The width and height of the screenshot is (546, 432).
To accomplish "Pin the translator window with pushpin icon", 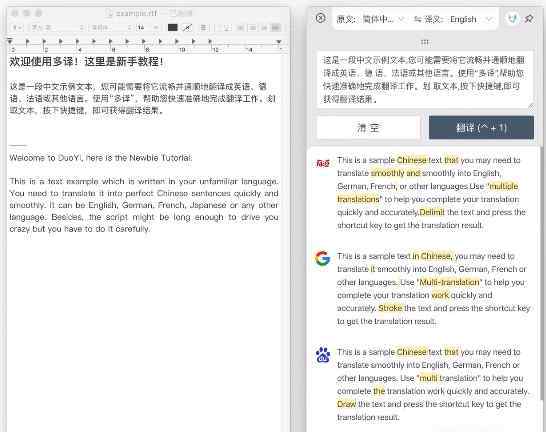I will (529, 18).
